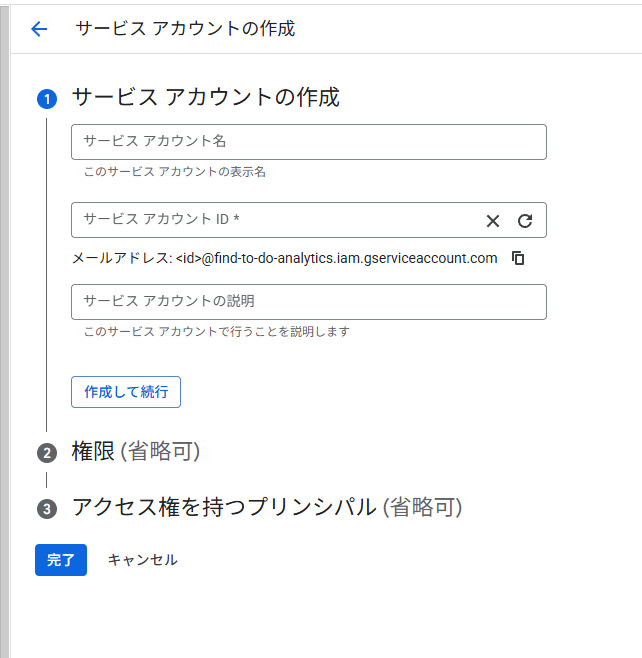The image size is (642, 658).
Task: Copy the service account email address
Action: pos(518,258)
